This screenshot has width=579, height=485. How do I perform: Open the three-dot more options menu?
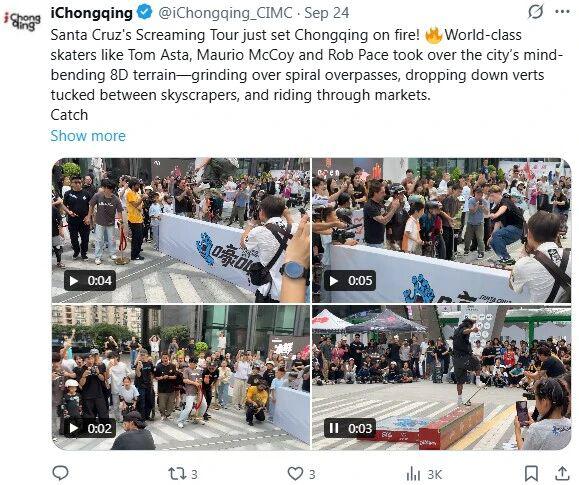point(562,12)
